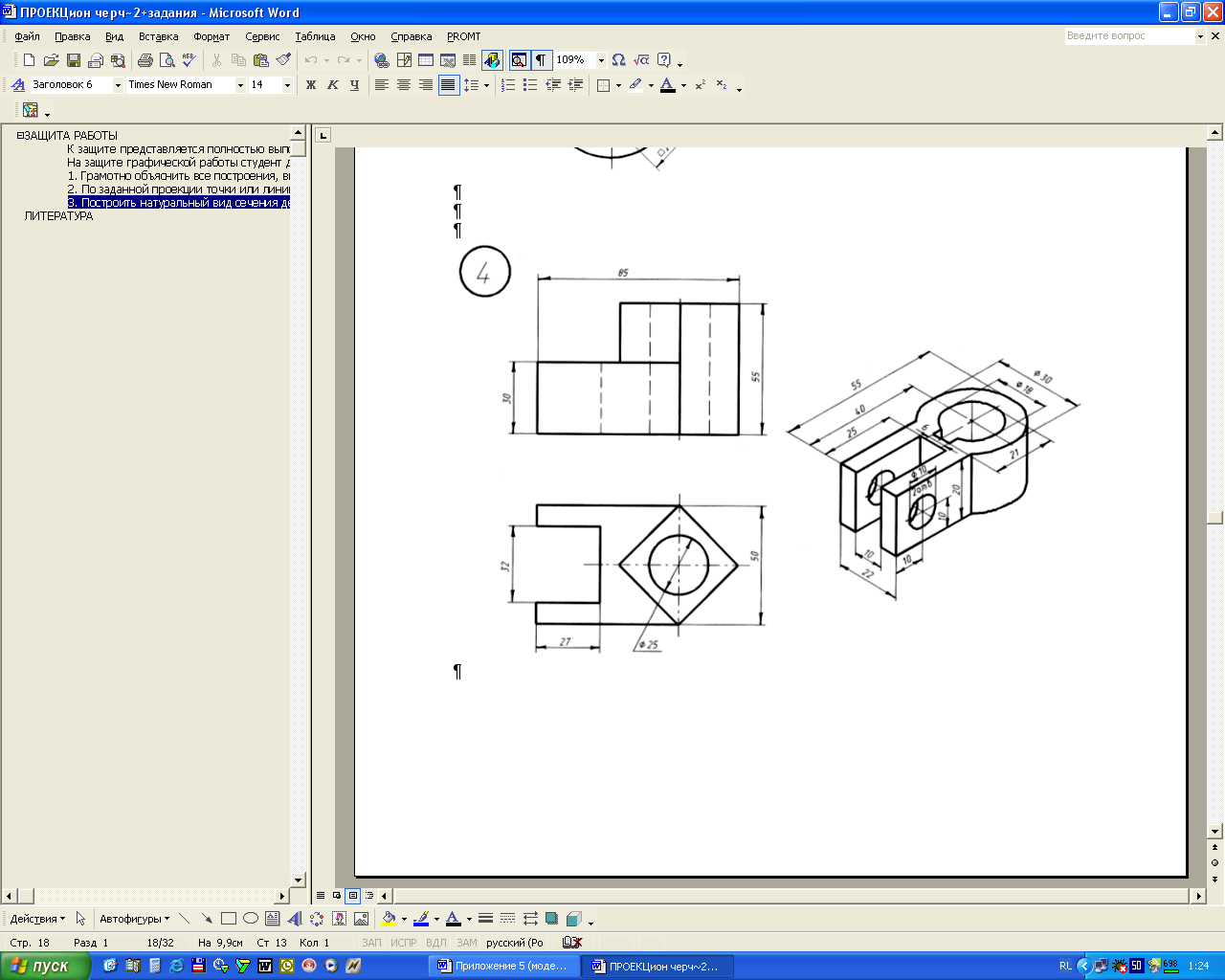Insert a symbol with Omega icon

tap(618, 60)
